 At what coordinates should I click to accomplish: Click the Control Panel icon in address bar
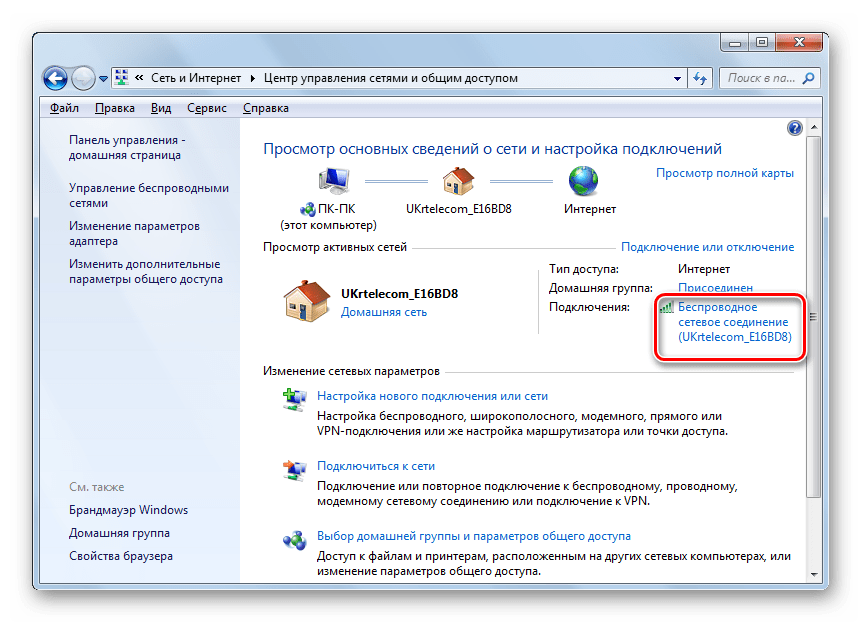coord(122,78)
